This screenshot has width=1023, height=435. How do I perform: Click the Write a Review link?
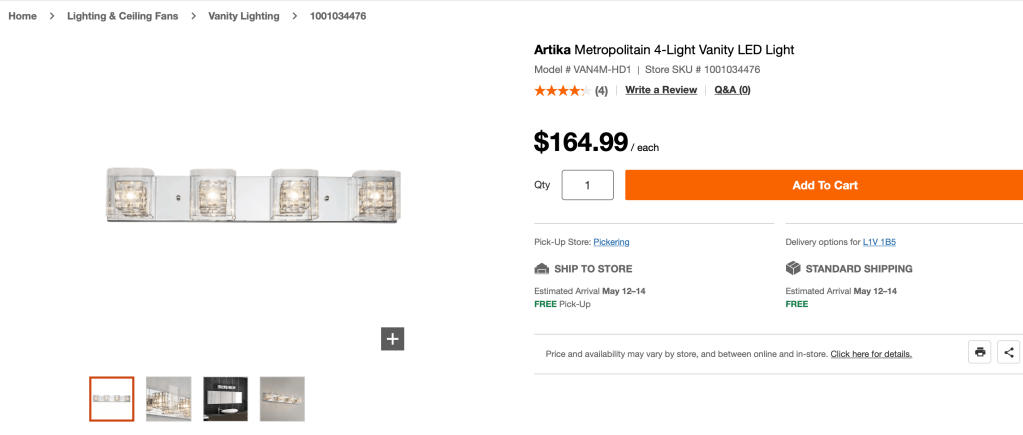click(661, 90)
